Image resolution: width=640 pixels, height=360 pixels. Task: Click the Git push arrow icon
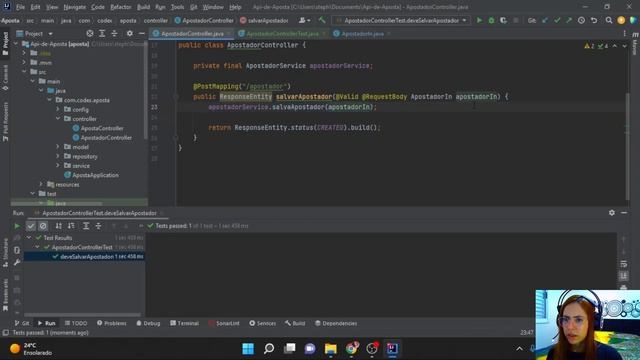pos(569,20)
